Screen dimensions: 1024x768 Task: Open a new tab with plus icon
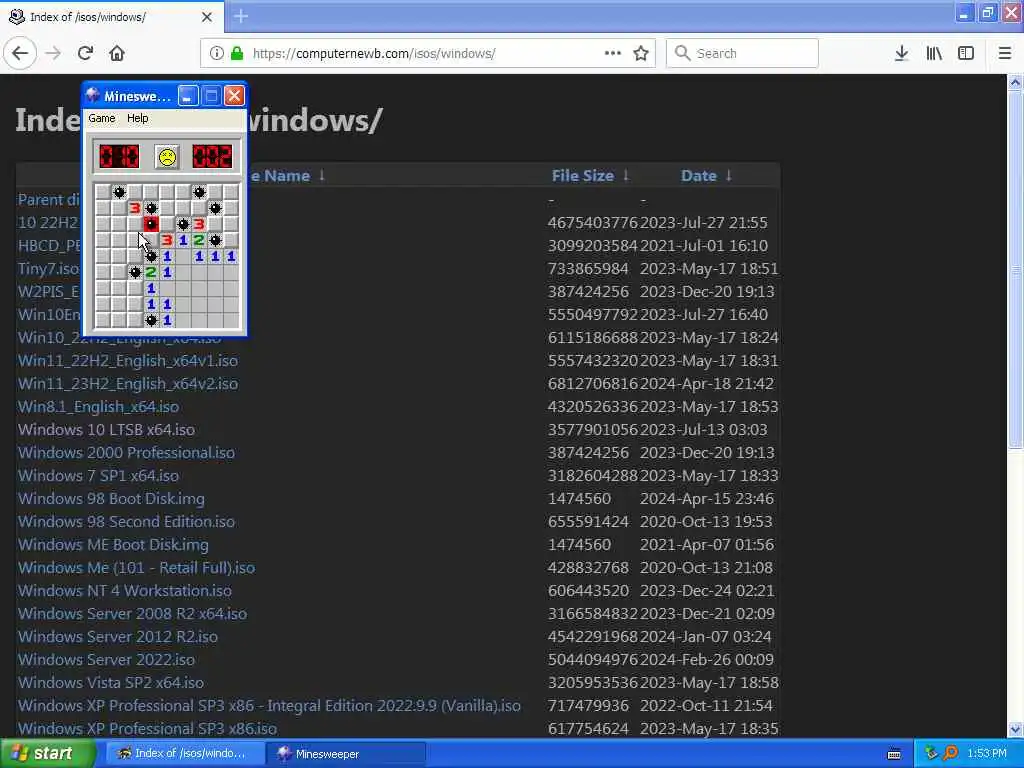coord(241,16)
